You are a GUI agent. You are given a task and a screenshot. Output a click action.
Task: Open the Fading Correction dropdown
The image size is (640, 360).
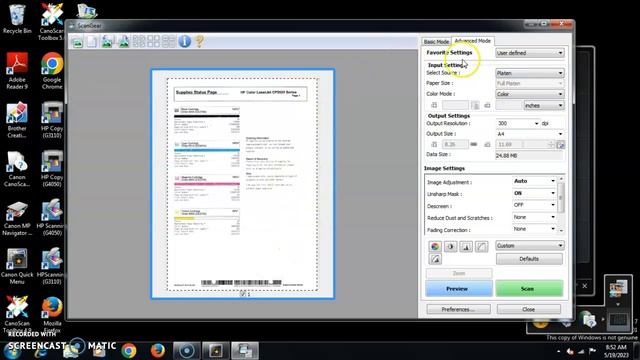534,229
